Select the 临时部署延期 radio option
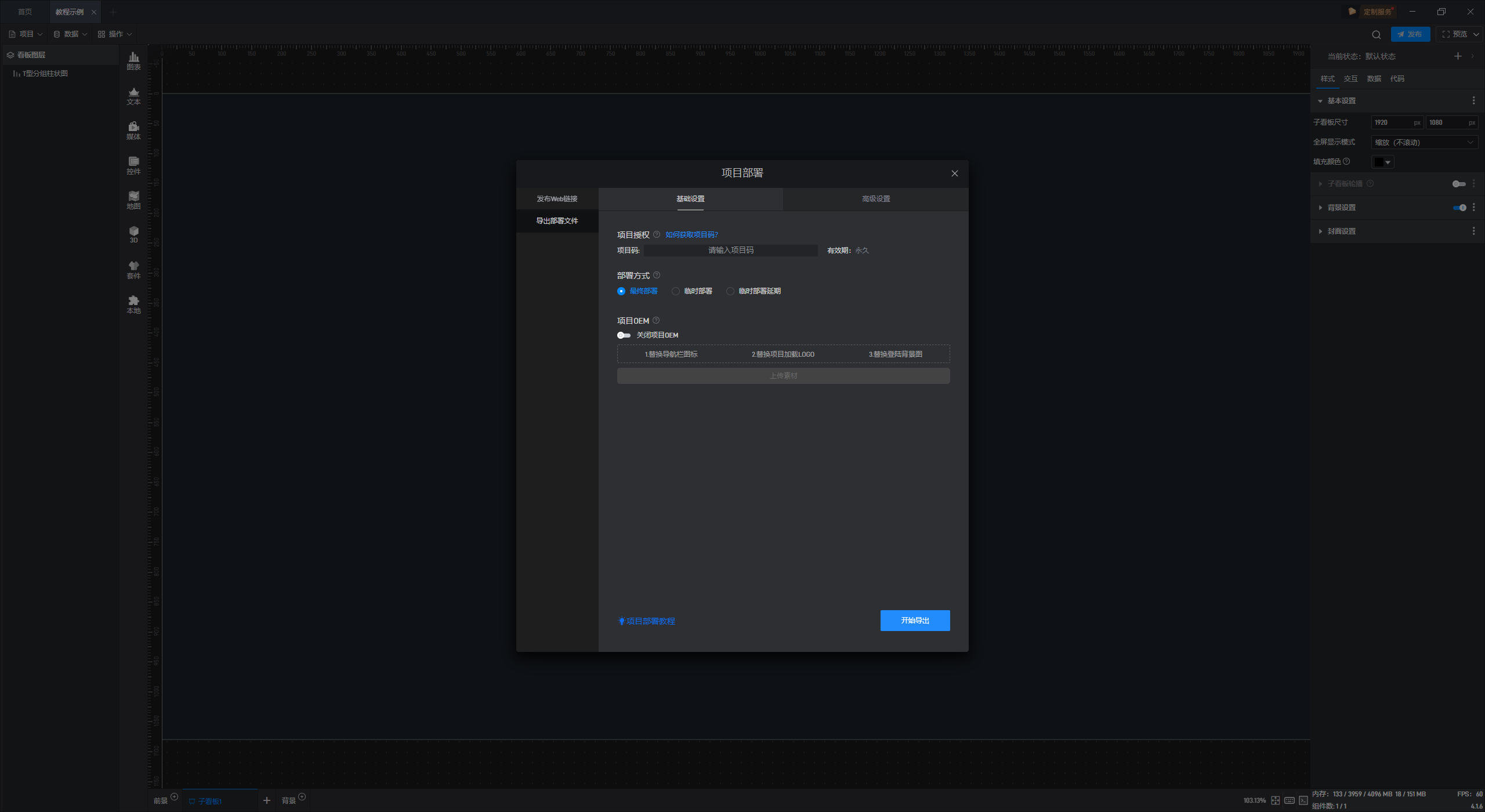The width and height of the screenshot is (1485, 812). point(730,291)
